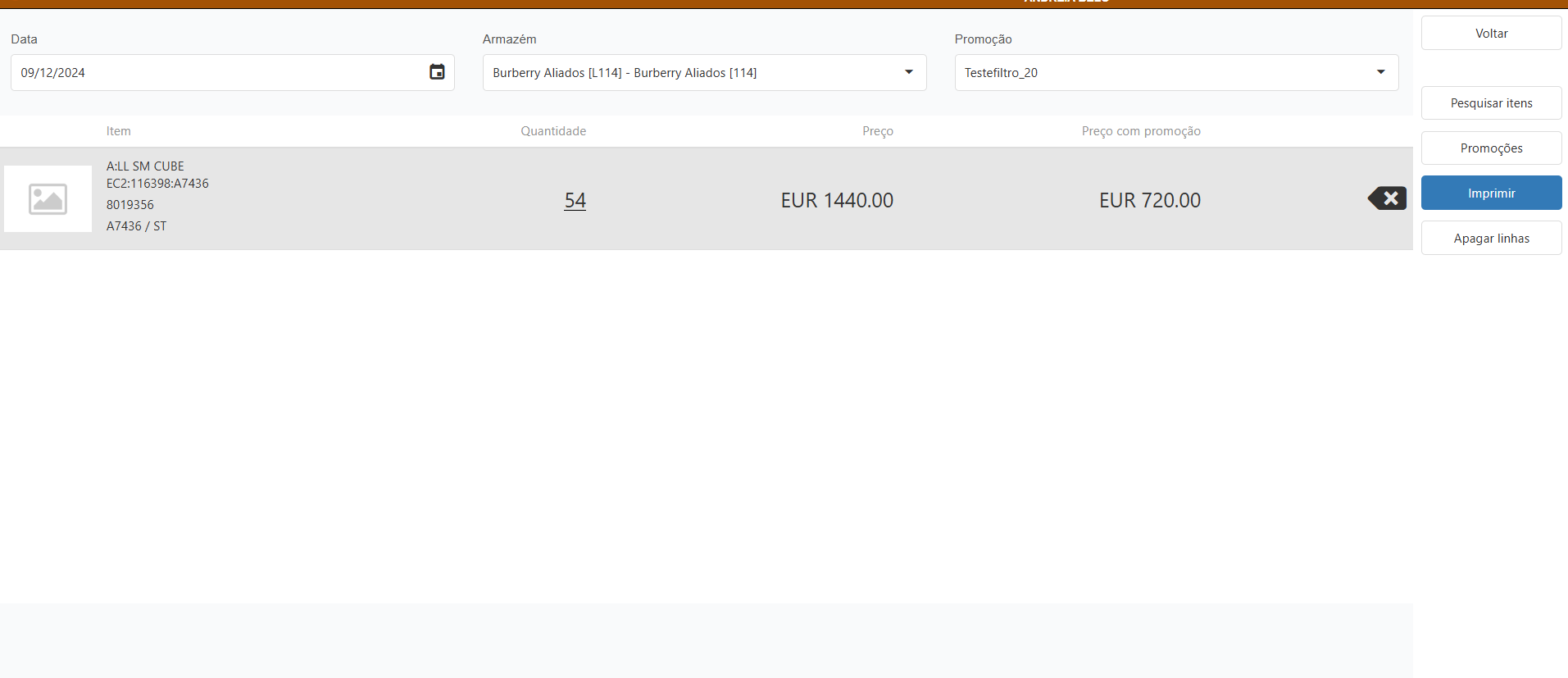Click the Pesquisar itens button
Viewport: 1568px width, 678px height.
pos(1491,103)
